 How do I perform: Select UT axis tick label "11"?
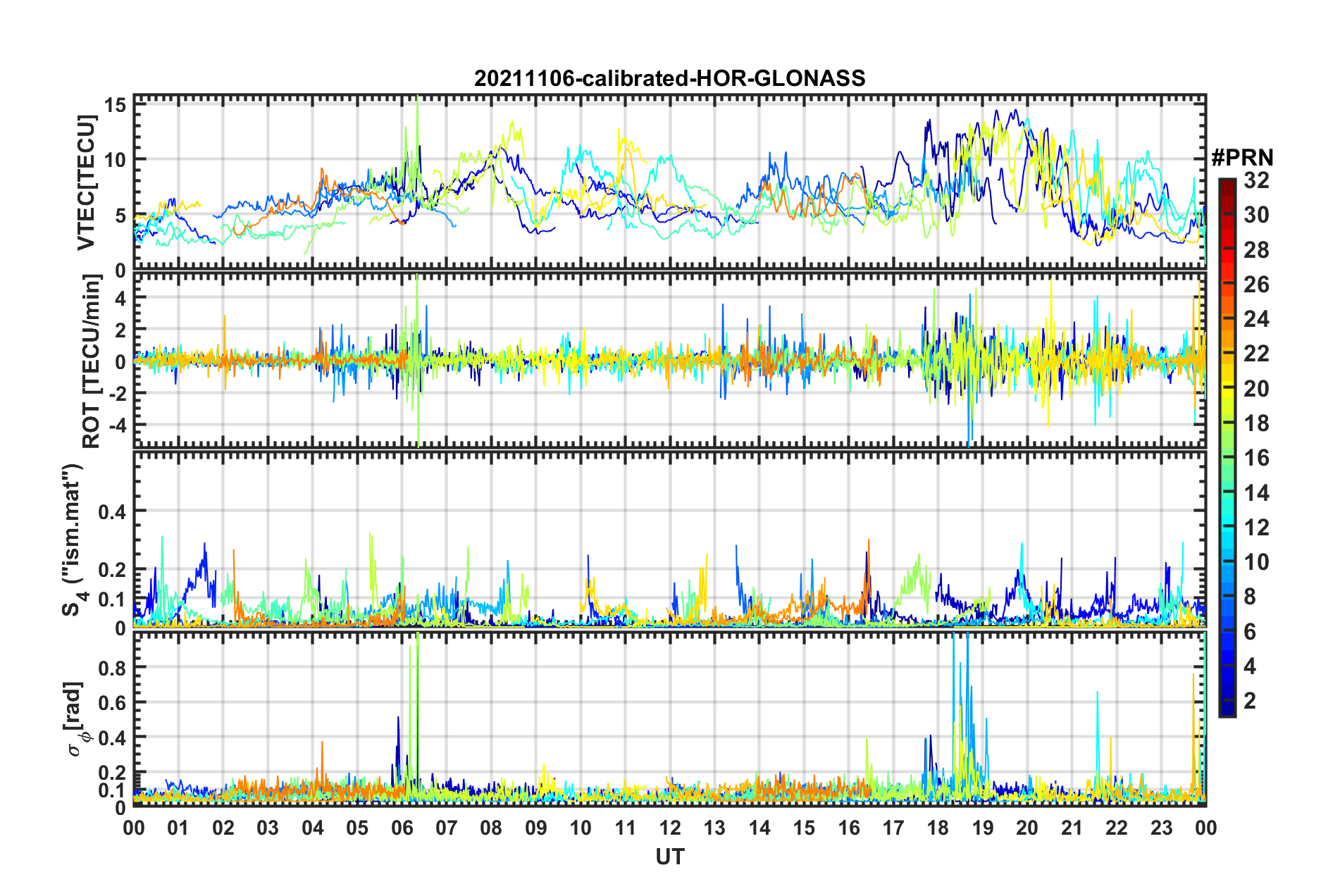[x=625, y=828]
